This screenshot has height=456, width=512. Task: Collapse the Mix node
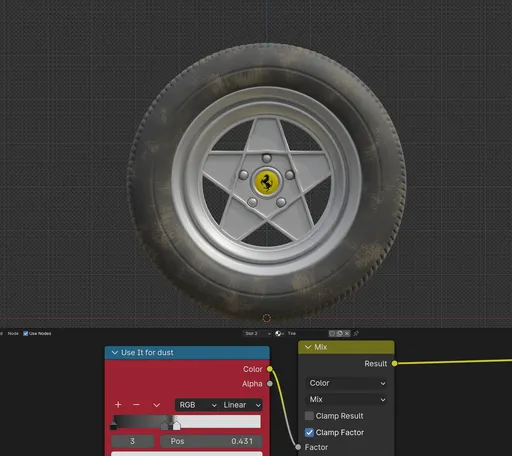tap(308, 347)
